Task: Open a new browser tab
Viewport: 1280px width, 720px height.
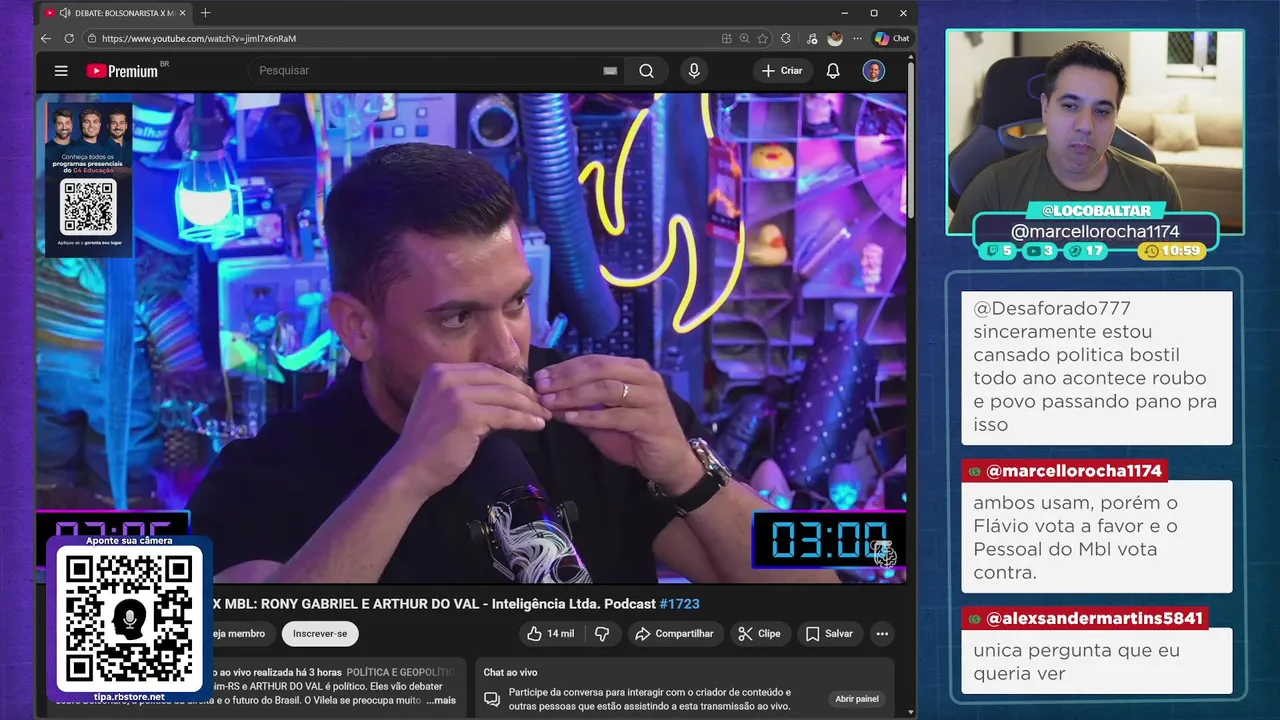Action: coord(205,13)
